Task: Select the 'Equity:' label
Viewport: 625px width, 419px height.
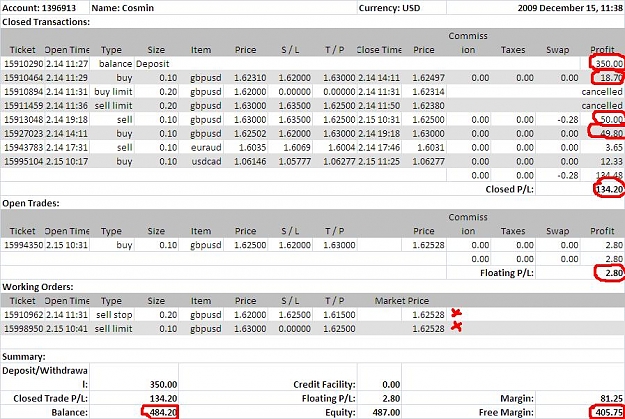Action: 340,413
